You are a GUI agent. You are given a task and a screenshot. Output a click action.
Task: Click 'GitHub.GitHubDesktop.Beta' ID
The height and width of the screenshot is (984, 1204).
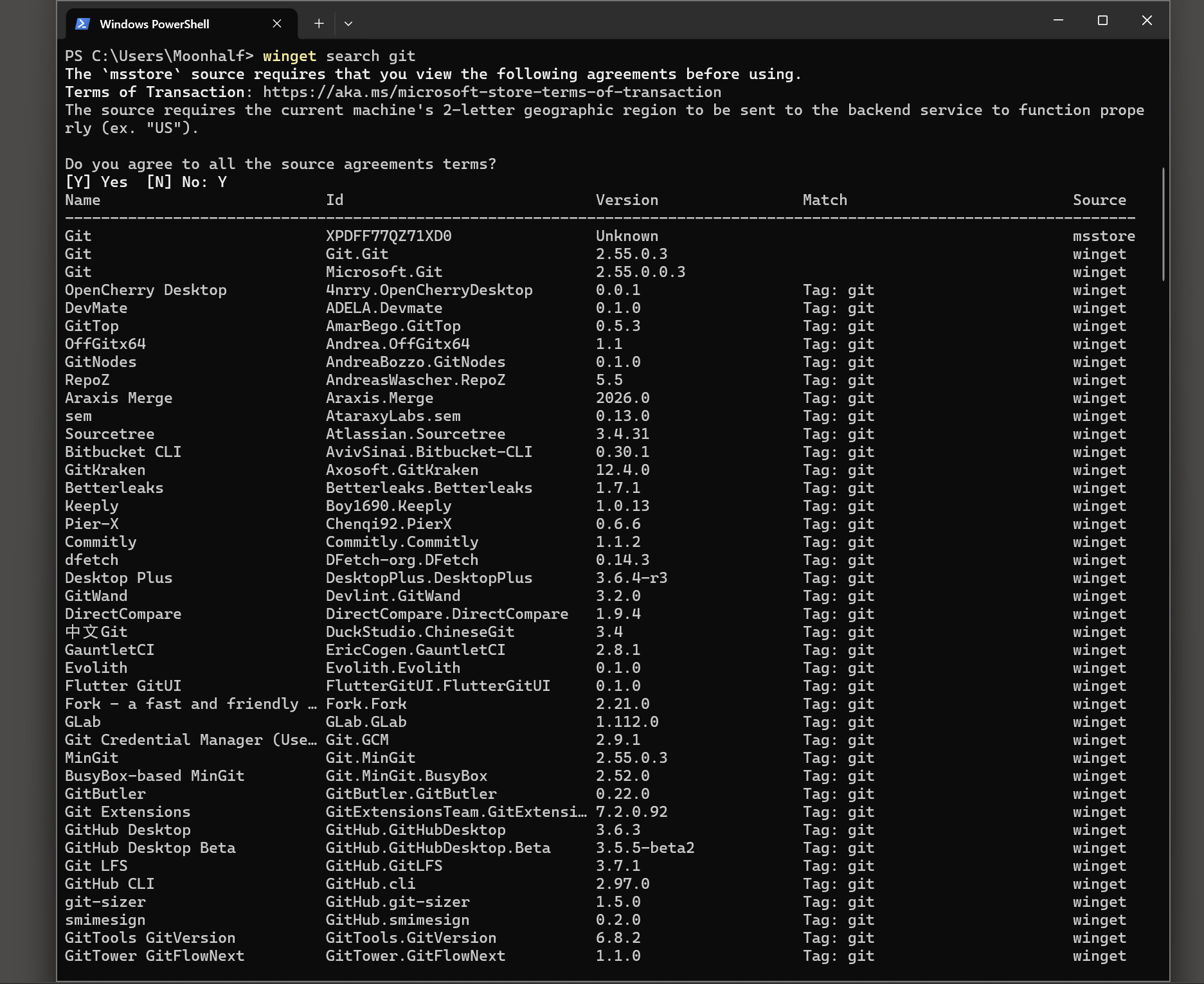[438, 848]
